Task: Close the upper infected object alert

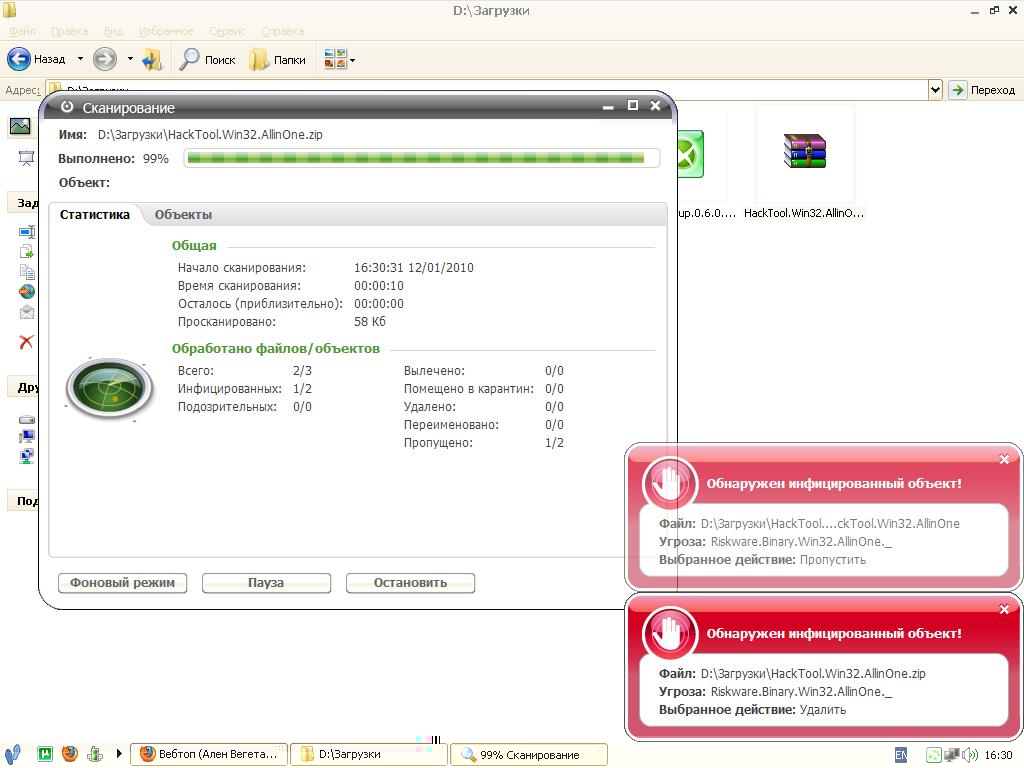Action: (1004, 460)
